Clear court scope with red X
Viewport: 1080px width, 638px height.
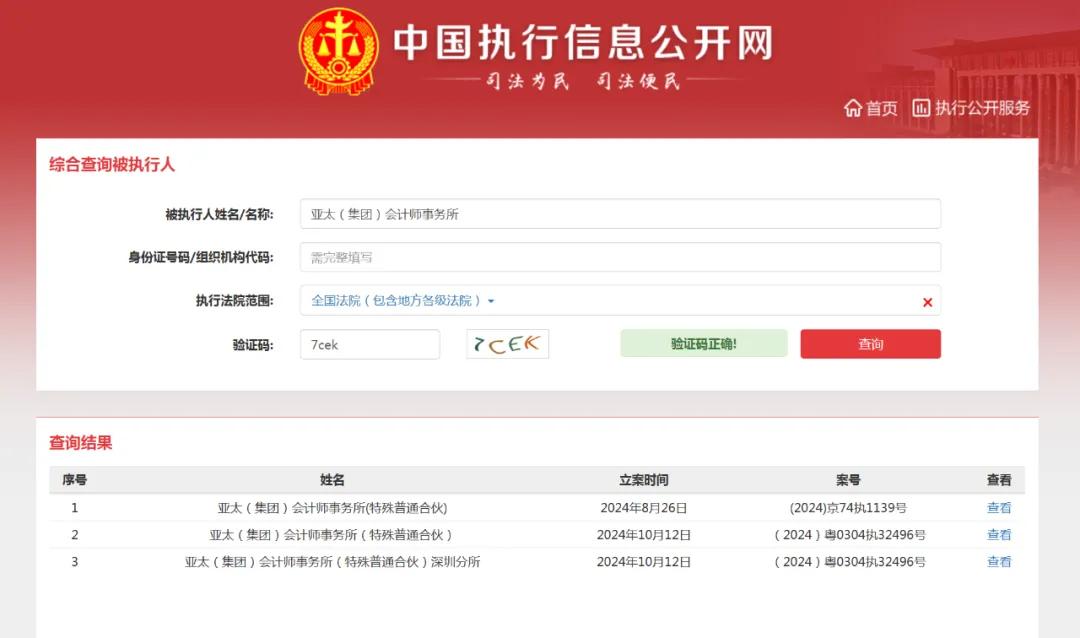[x=927, y=302]
